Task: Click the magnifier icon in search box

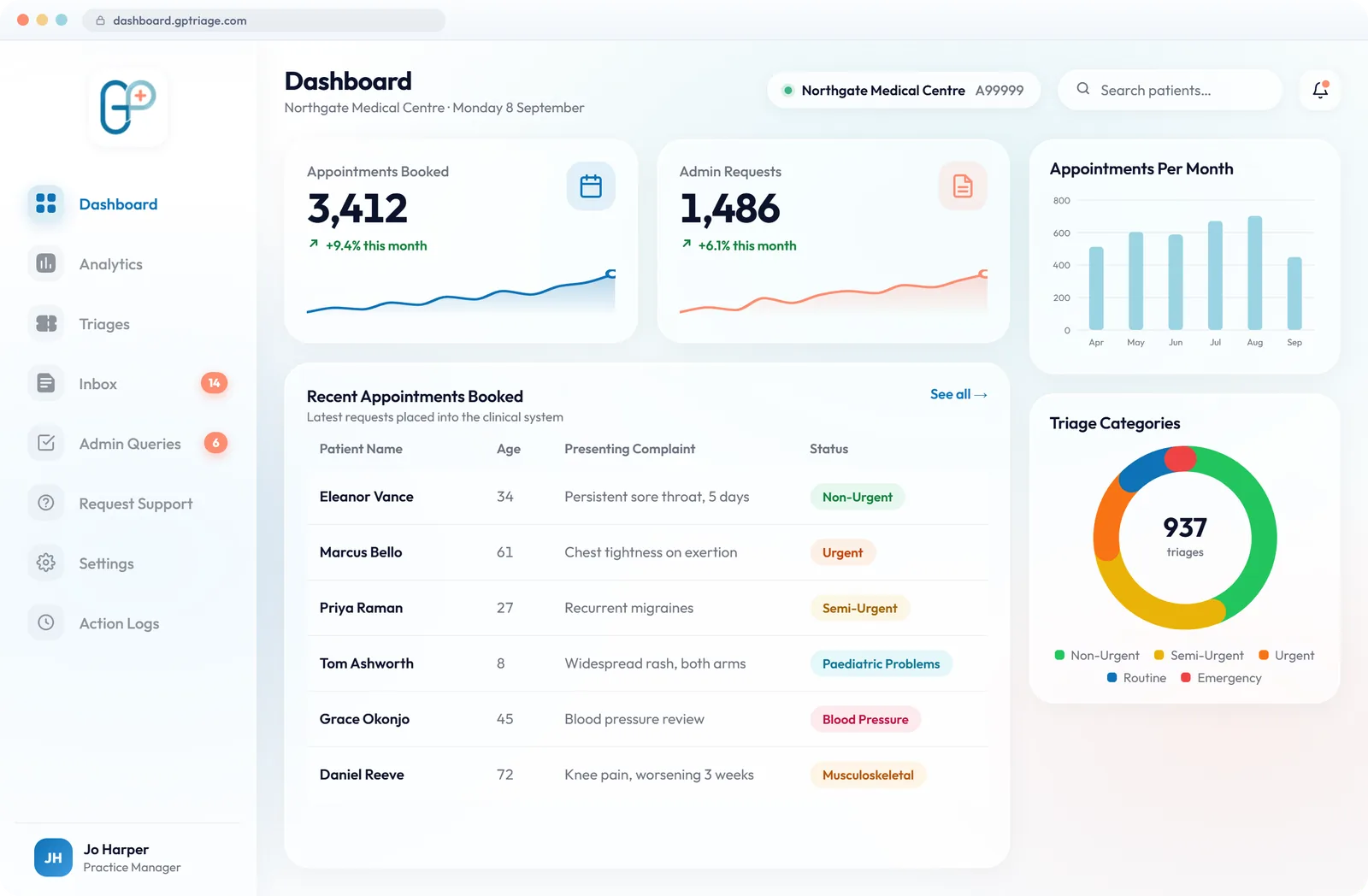Action: 1083,89
